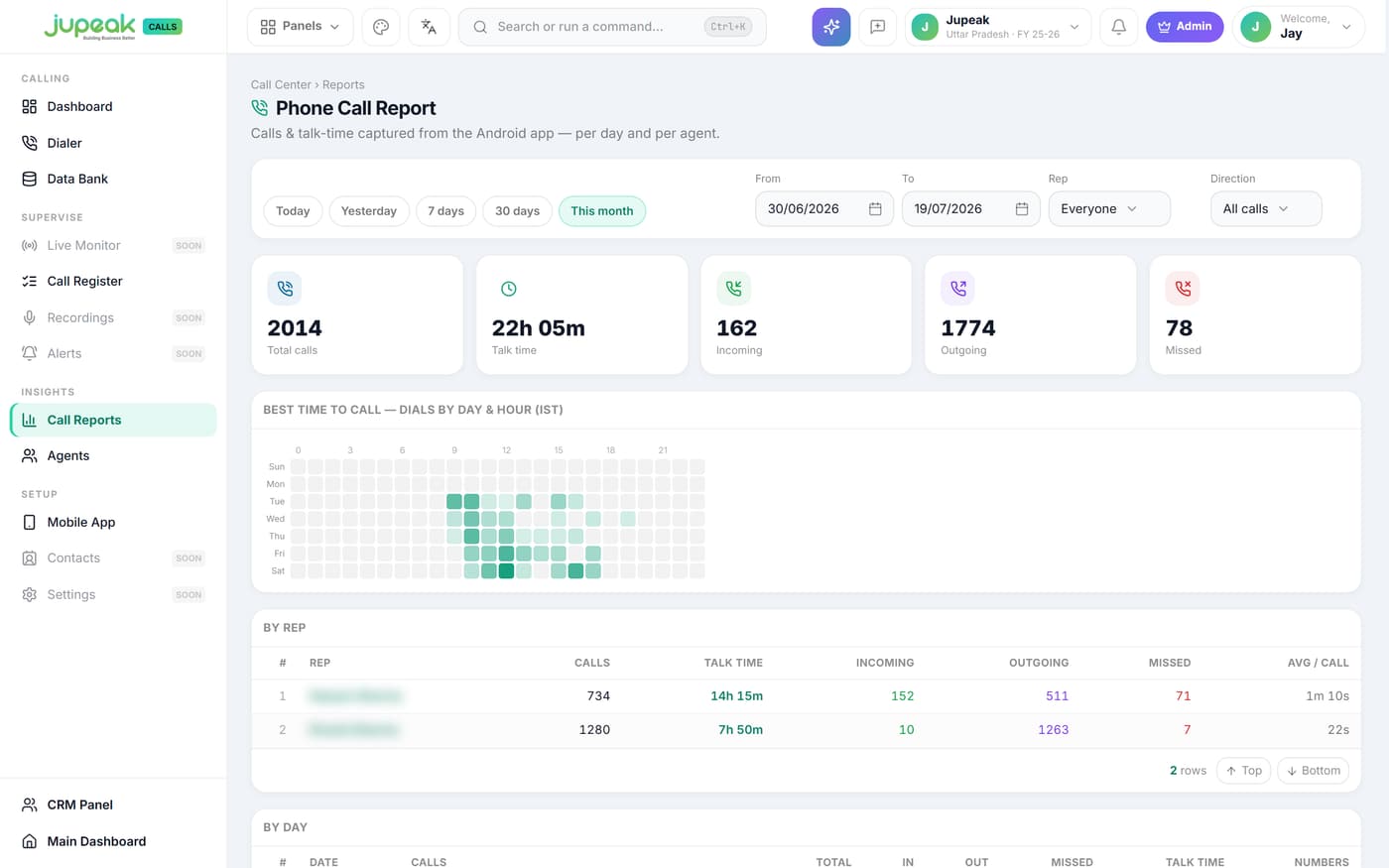Select the Today range filter

coord(293,211)
